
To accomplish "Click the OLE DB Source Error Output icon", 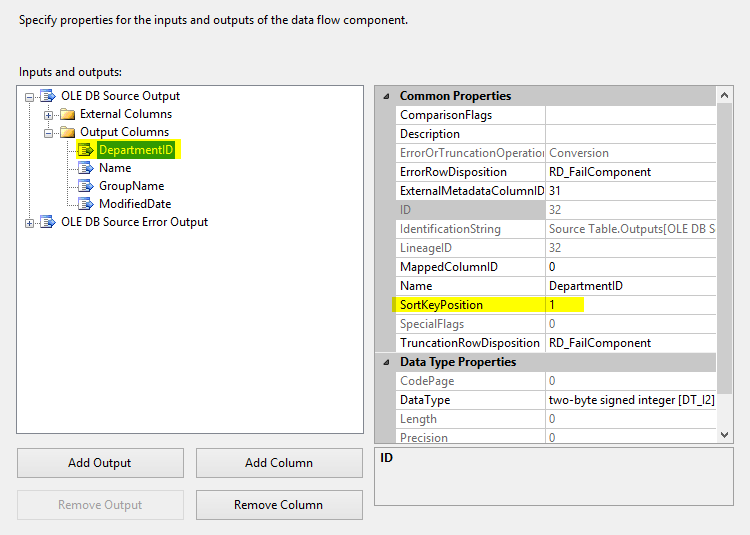I will coord(47,222).
